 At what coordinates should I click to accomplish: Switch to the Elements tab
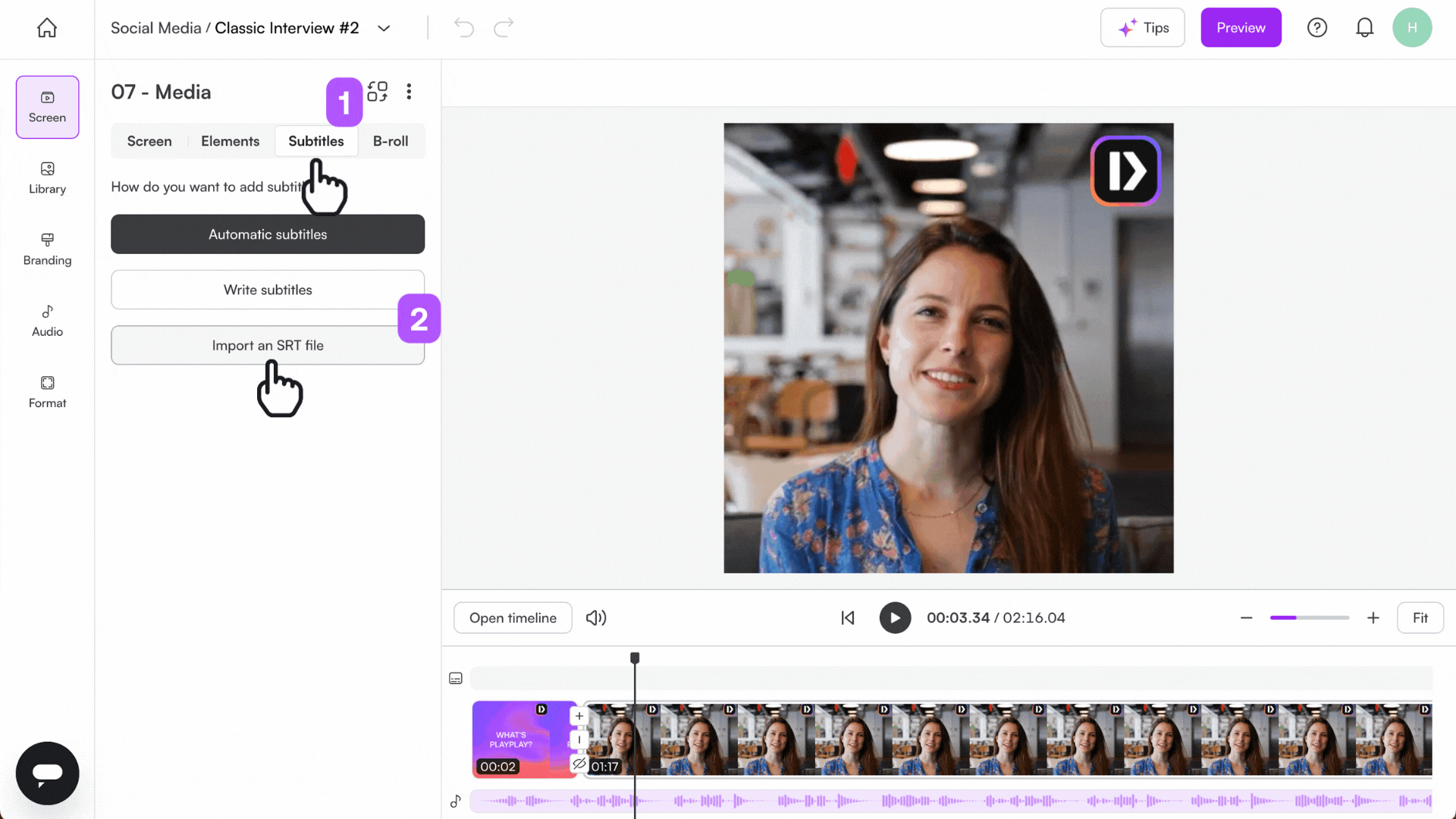pos(230,141)
